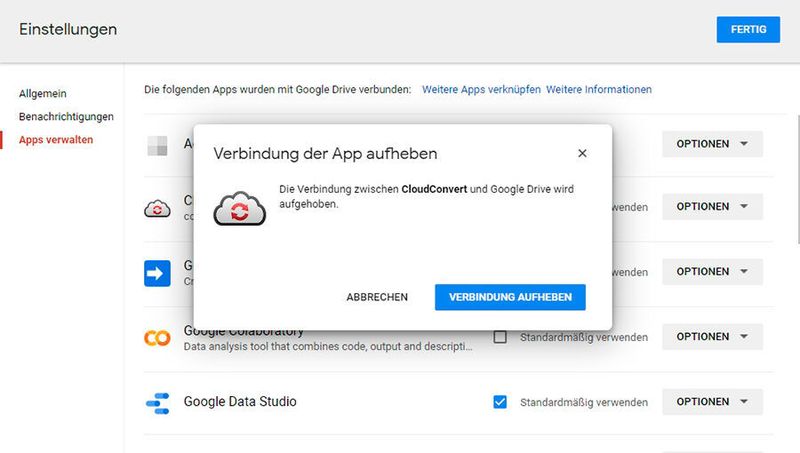Click the Google Data Studio icon

pos(157,403)
